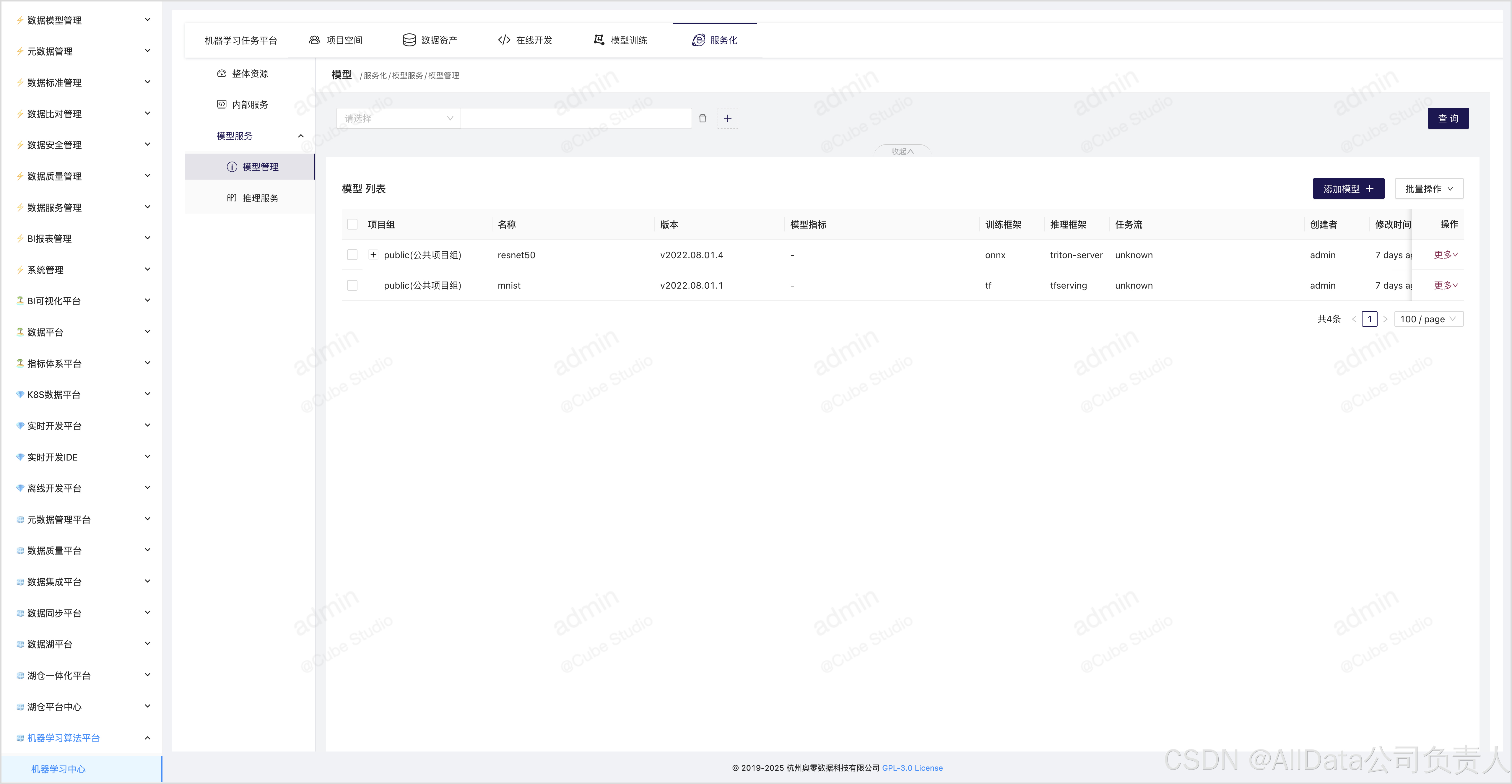Click diamond icon beside 实时开发平台
The height and width of the screenshot is (784, 1512).
click(20, 426)
